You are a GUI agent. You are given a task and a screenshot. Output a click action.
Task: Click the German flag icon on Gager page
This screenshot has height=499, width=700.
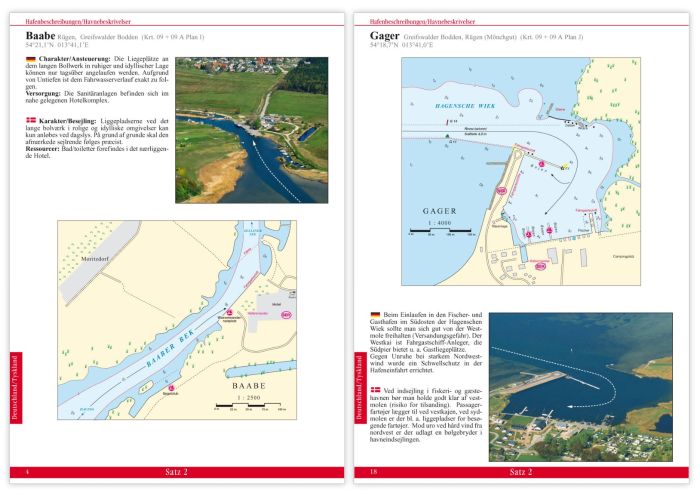pos(375,315)
